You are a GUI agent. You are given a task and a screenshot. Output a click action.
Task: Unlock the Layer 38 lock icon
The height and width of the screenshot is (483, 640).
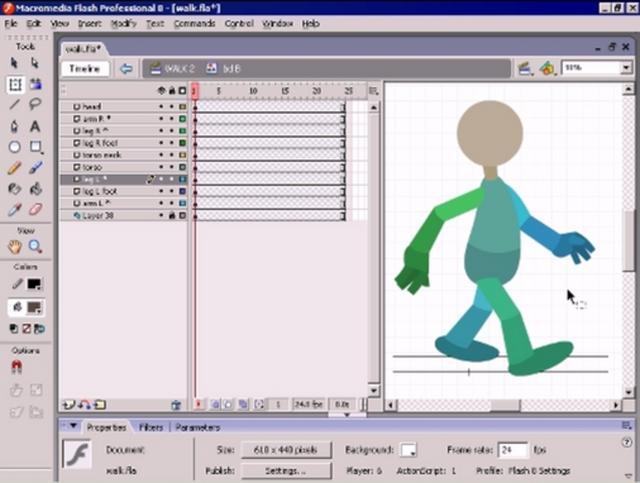(x=172, y=215)
